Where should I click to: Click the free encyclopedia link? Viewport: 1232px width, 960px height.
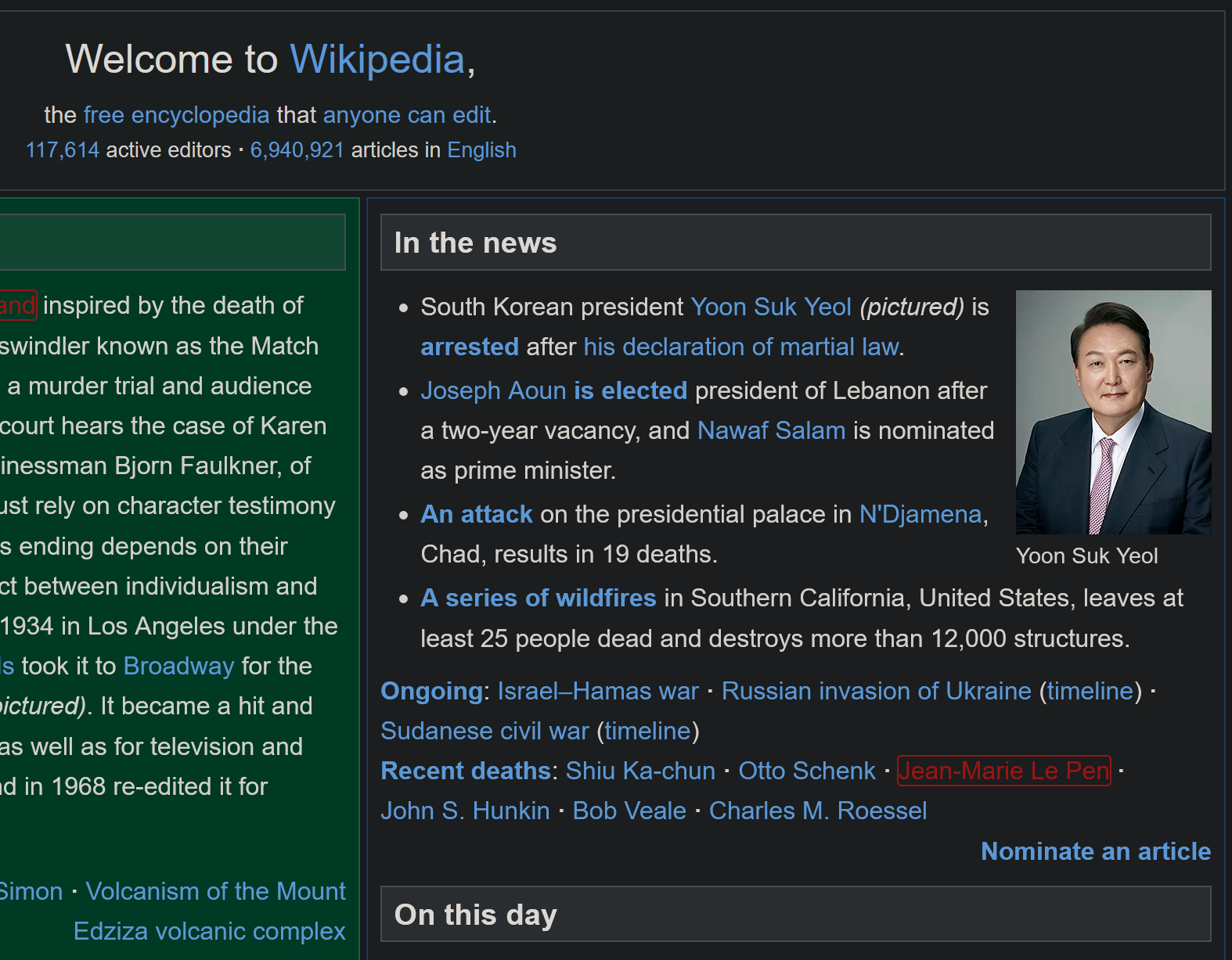(176, 115)
